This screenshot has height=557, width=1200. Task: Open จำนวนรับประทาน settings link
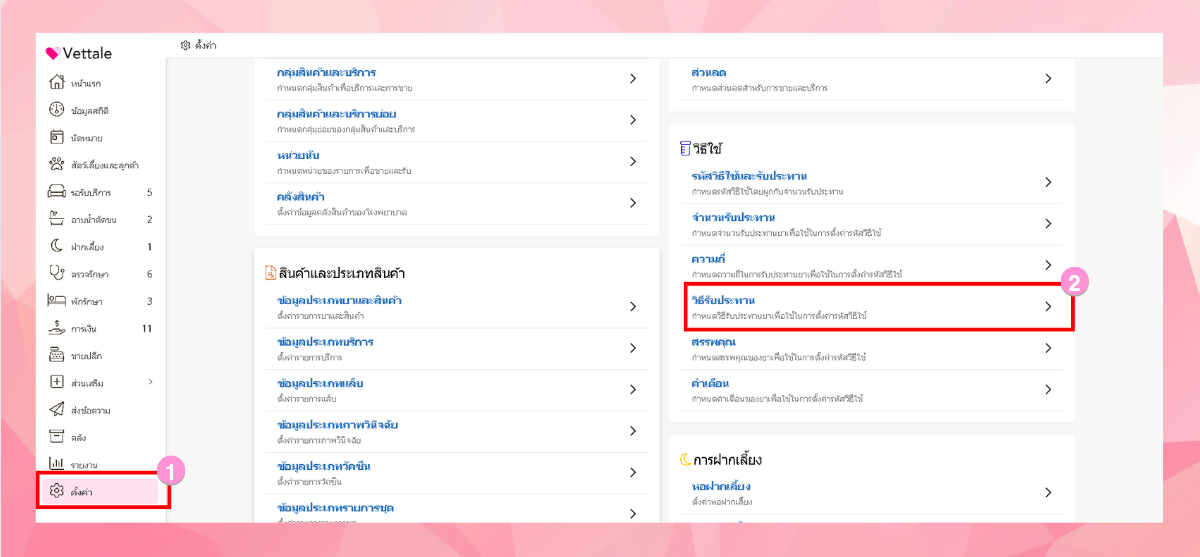pyautogui.click(x=734, y=218)
